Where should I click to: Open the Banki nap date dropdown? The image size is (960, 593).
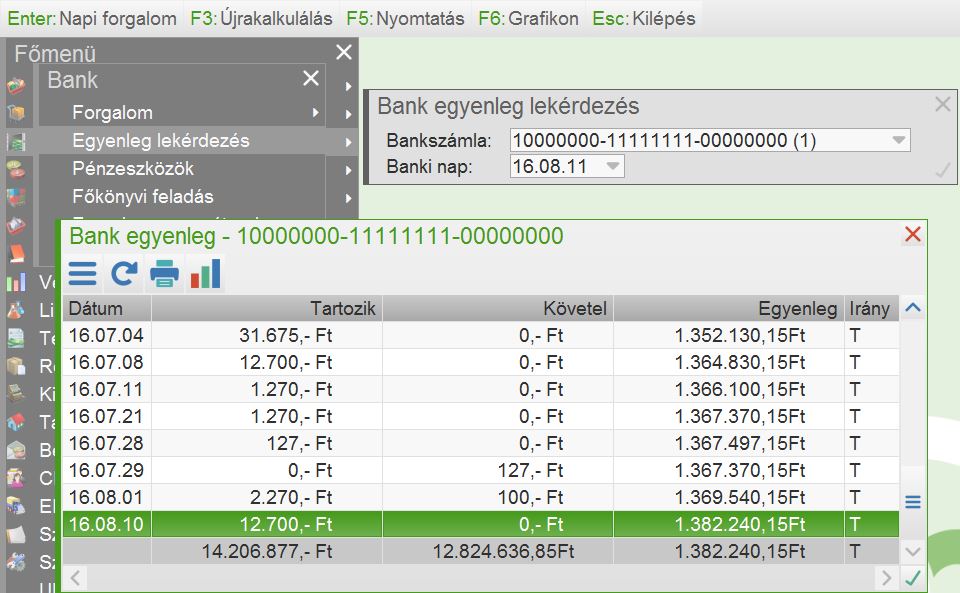612,166
